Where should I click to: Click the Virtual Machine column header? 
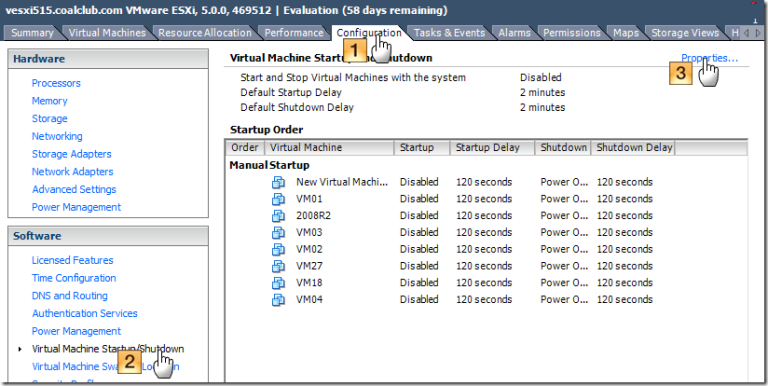[x=329, y=147]
